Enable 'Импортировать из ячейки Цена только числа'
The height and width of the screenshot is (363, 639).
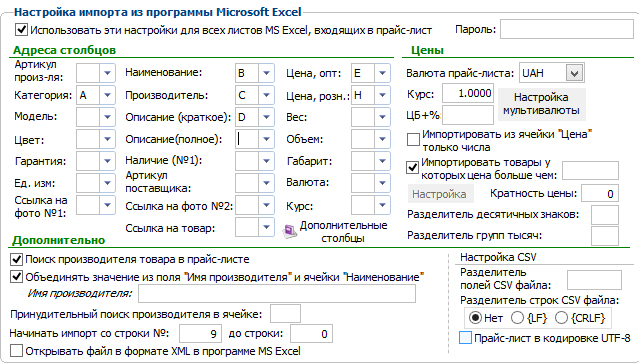[413, 139]
